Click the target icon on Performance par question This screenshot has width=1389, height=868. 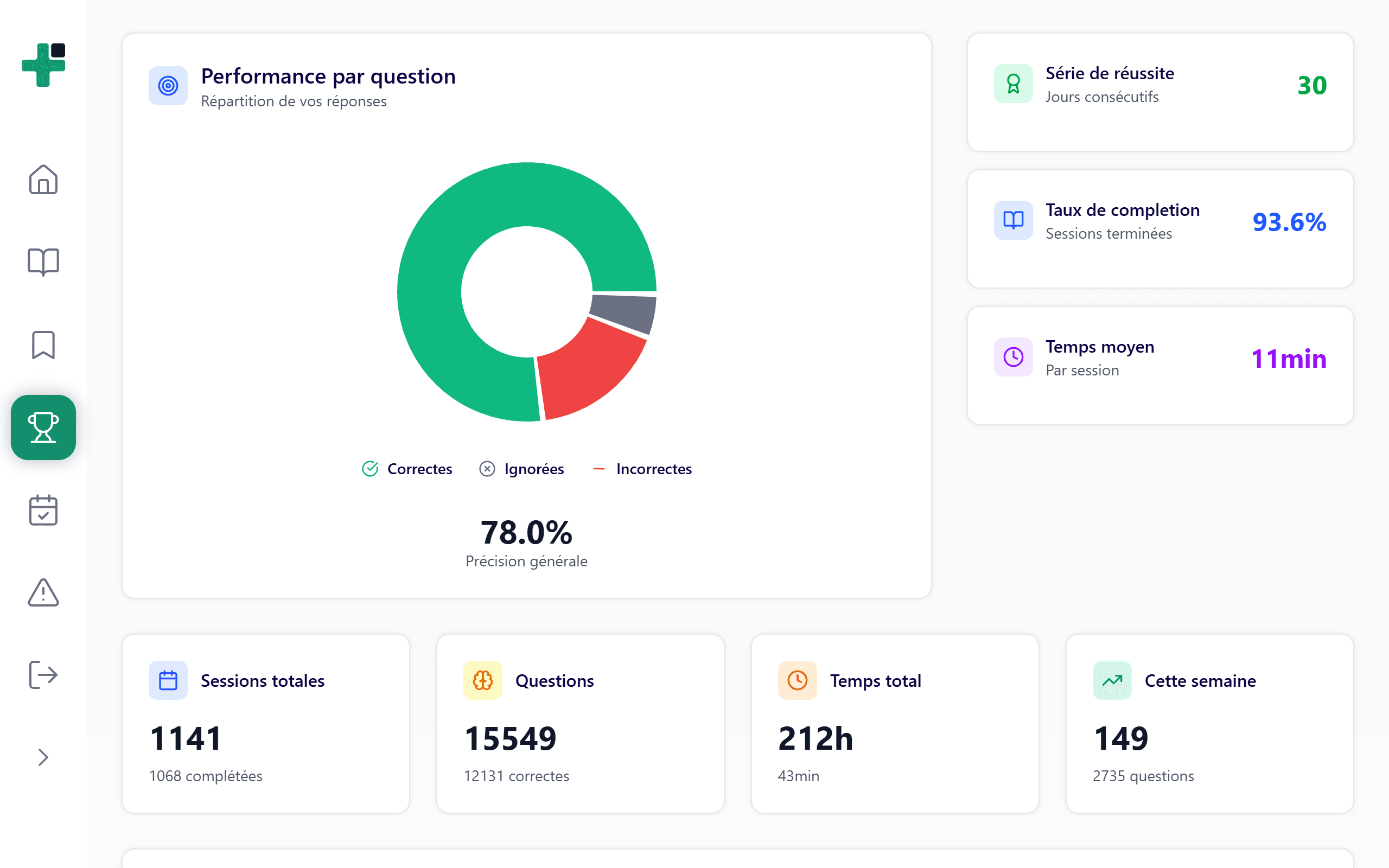pos(168,86)
